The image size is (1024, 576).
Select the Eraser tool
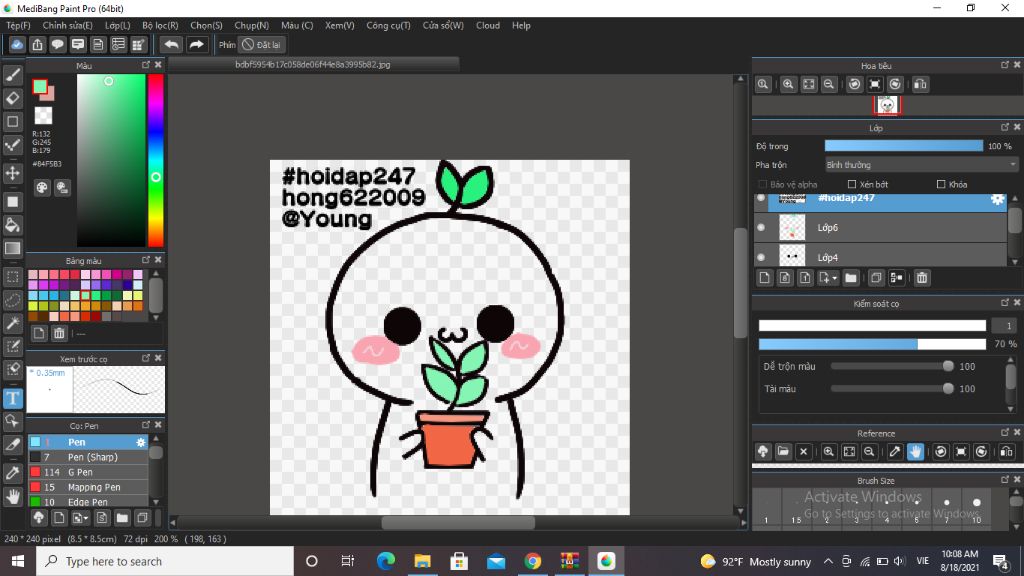tap(13, 98)
